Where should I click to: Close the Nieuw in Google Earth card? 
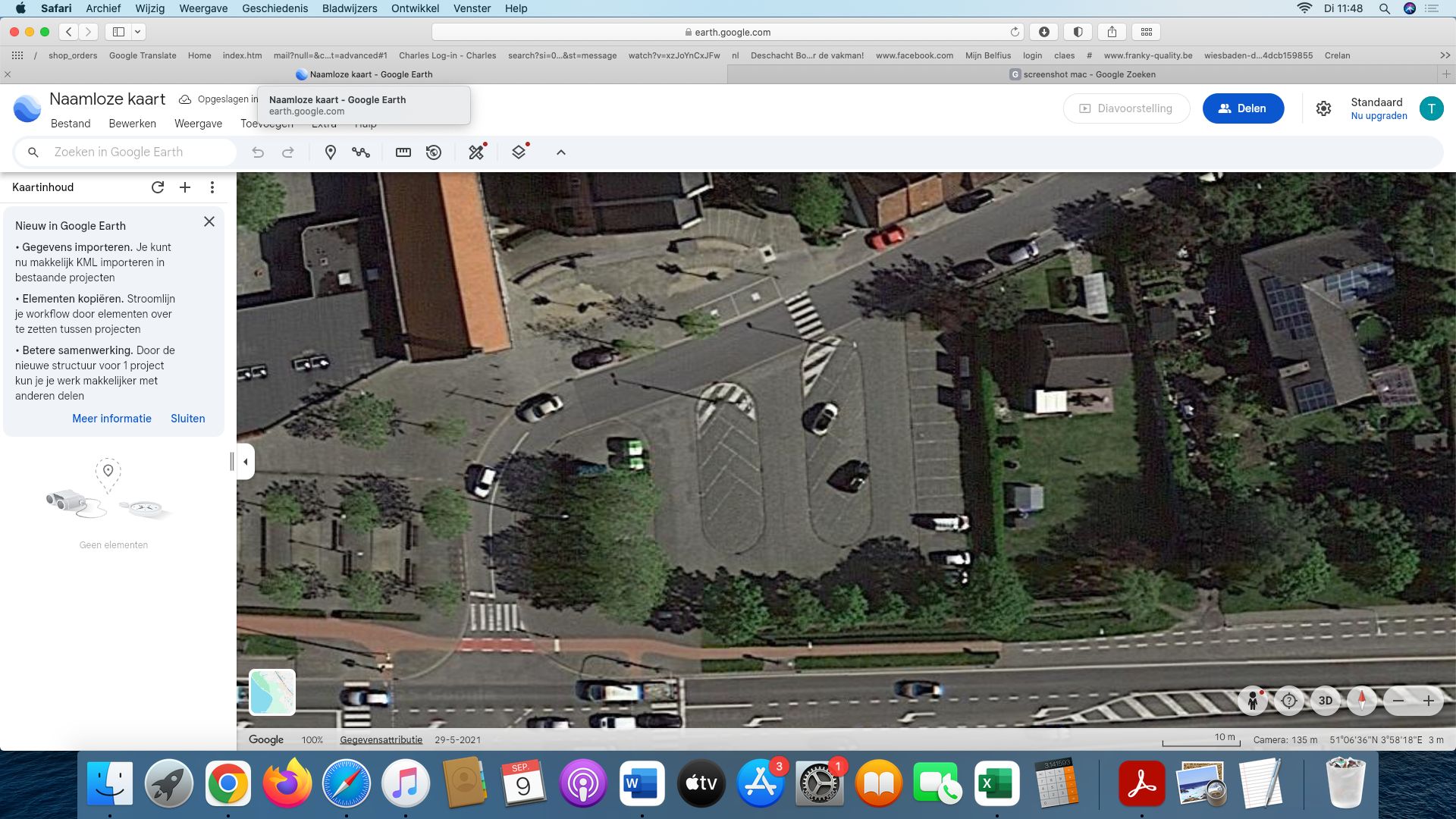click(x=209, y=221)
